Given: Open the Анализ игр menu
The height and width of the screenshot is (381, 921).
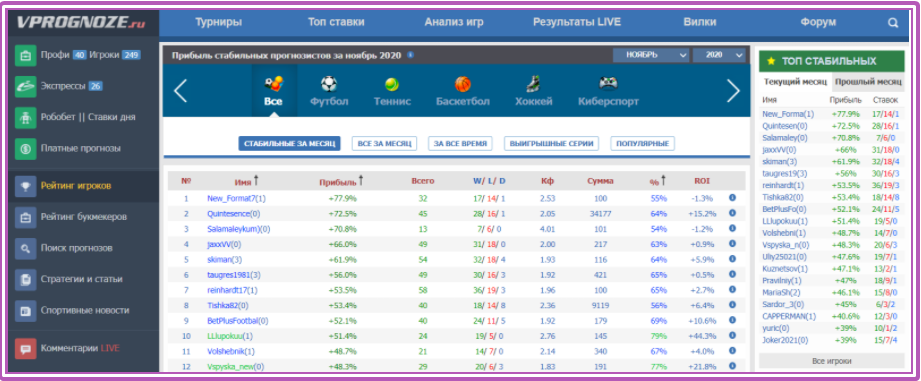Looking at the screenshot, I should [454, 22].
